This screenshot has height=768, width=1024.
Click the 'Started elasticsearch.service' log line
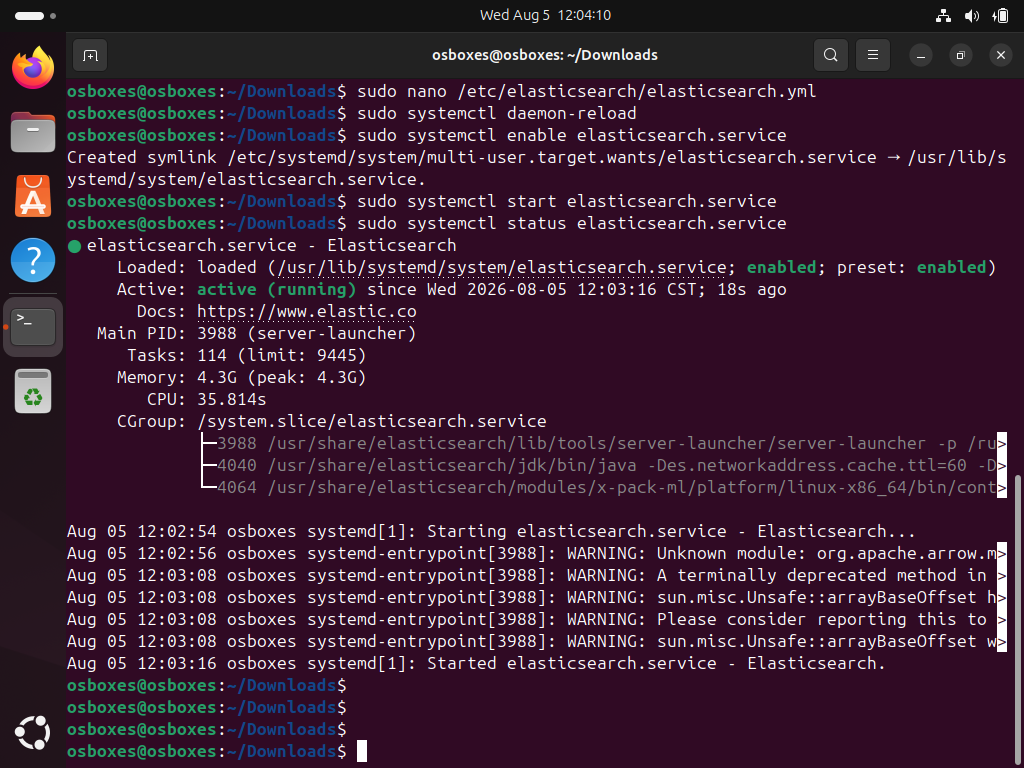[476, 664]
